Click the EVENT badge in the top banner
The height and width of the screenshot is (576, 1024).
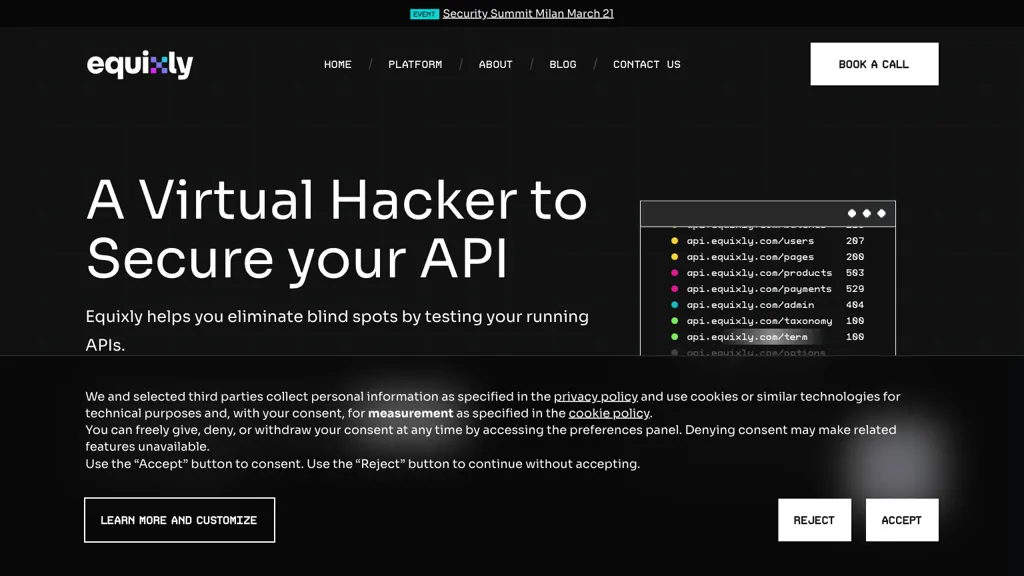[x=424, y=13]
